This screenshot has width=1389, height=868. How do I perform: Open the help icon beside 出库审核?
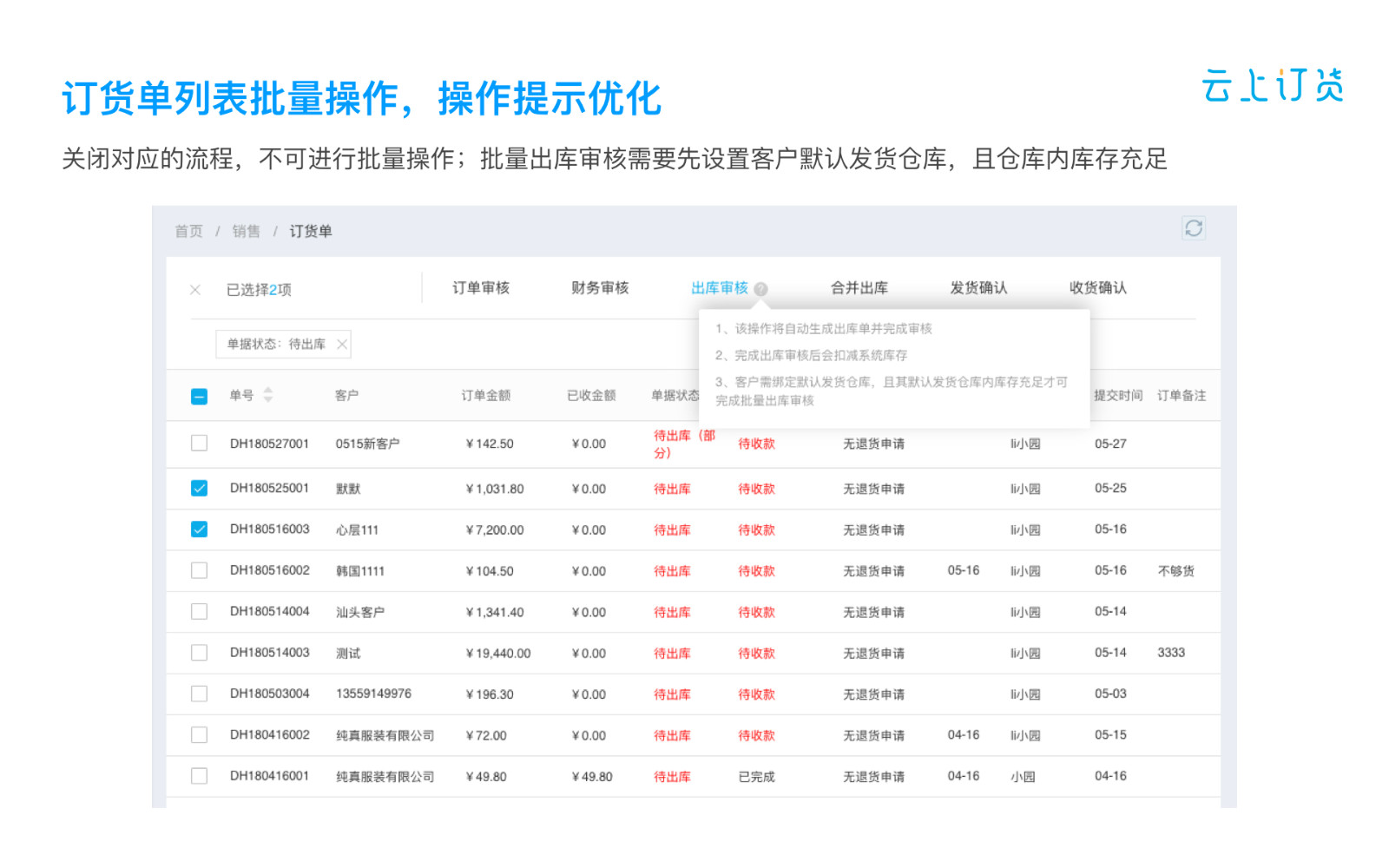coord(761,289)
